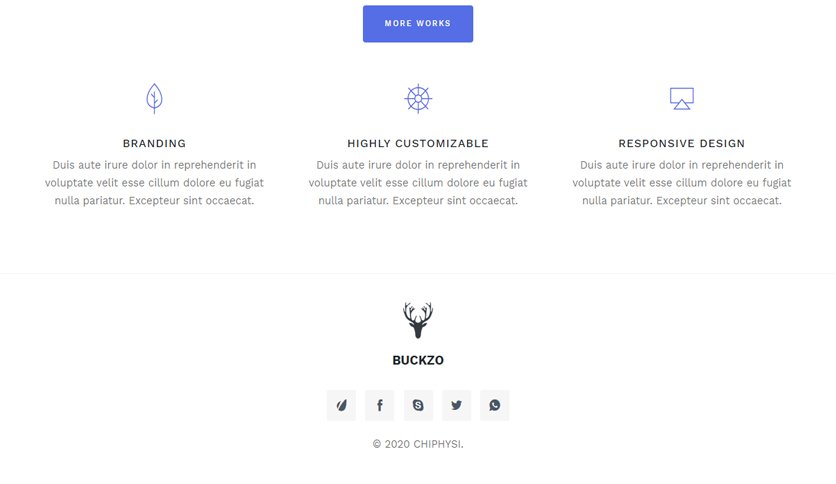Screen dimensions: 836x484
Task: Open the WhatsApp social icon
Action: point(495,405)
